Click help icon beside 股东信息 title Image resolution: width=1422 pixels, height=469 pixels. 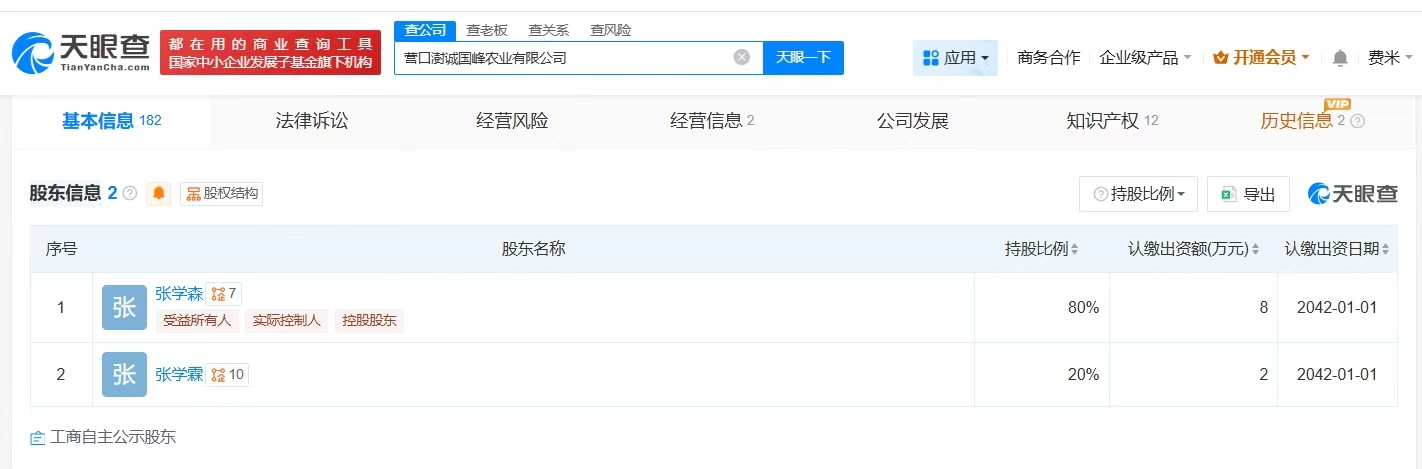[x=130, y=194]
